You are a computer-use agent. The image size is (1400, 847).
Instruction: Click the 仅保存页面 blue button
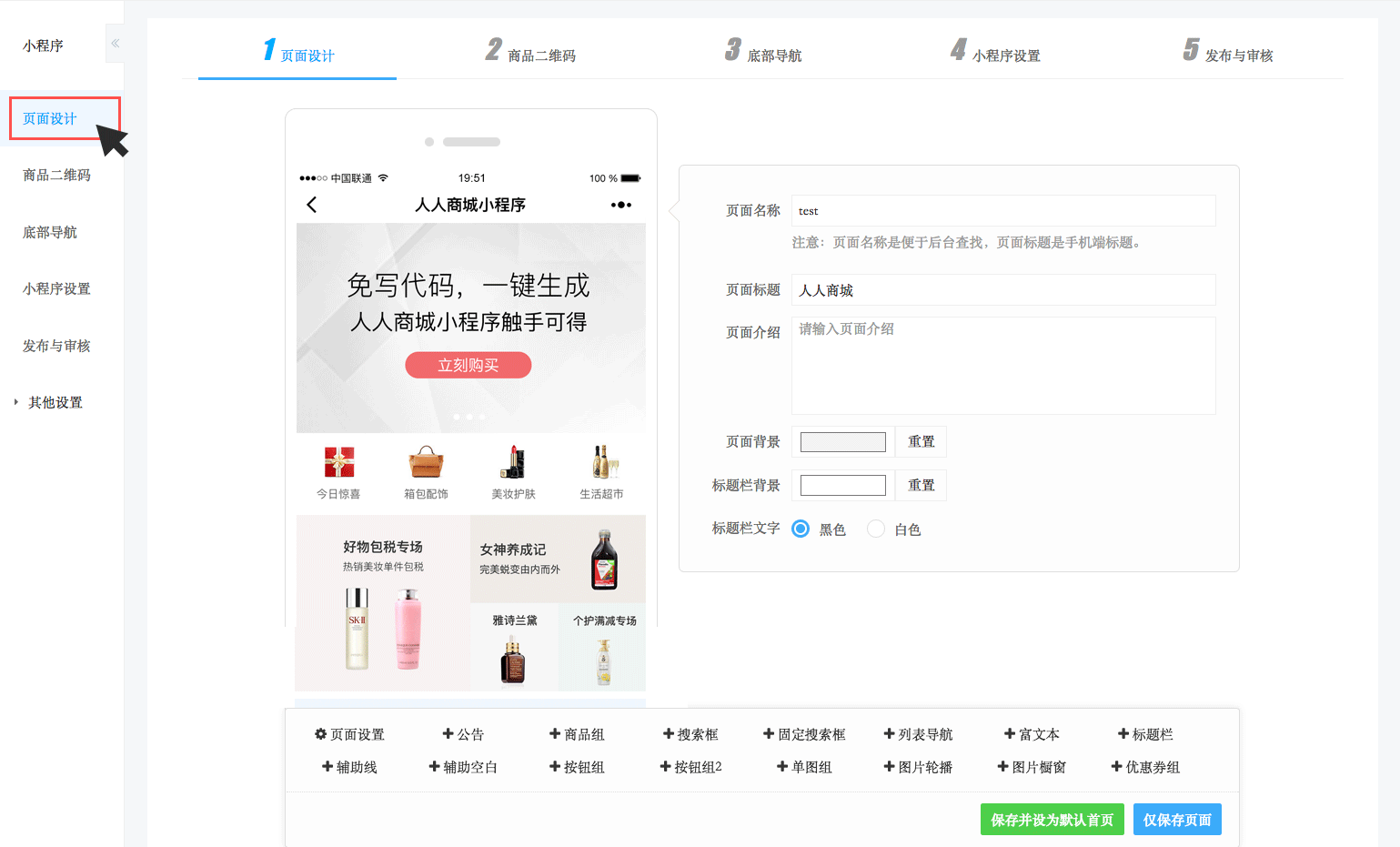1177,820
